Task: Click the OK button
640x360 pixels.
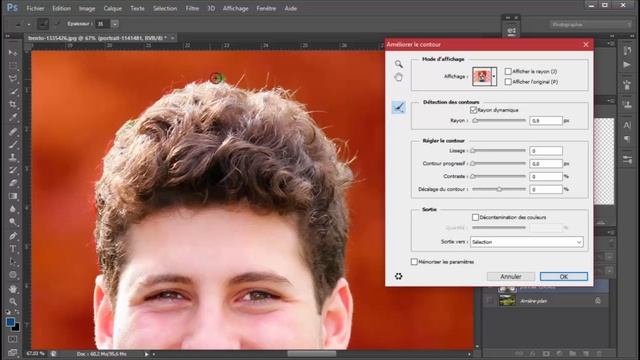Action: click(x=564, y=276)
